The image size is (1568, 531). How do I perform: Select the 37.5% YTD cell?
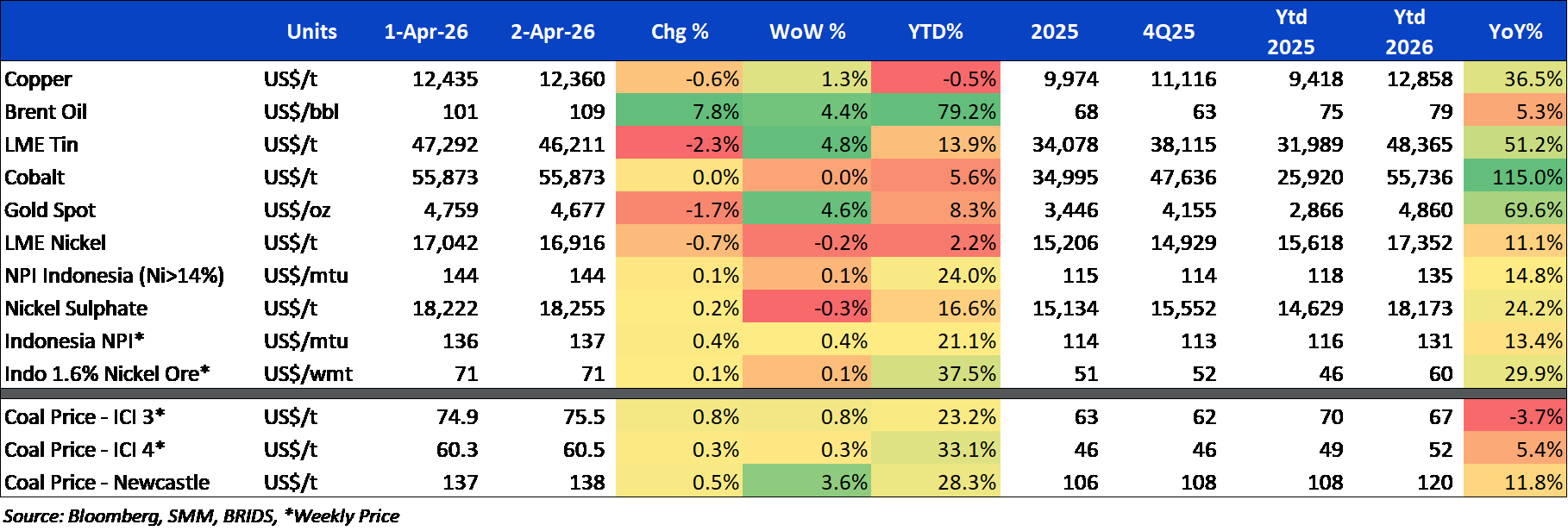[x=936, y=374]
